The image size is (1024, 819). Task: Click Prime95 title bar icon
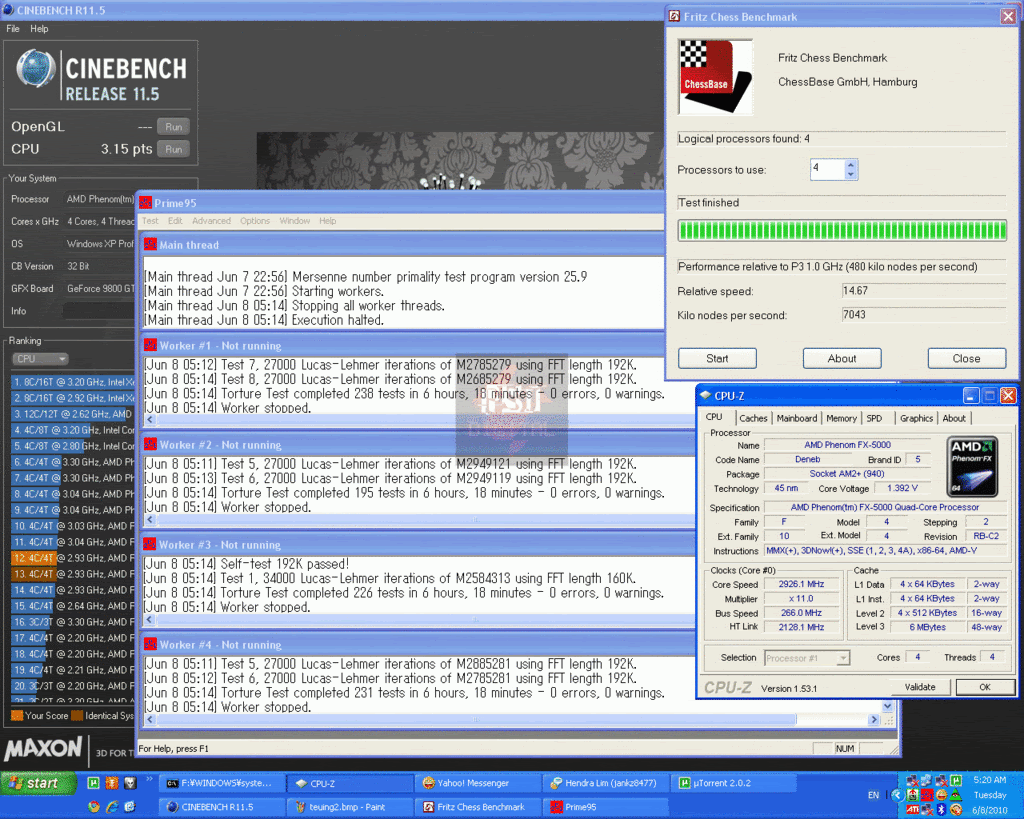click(146, 202)
